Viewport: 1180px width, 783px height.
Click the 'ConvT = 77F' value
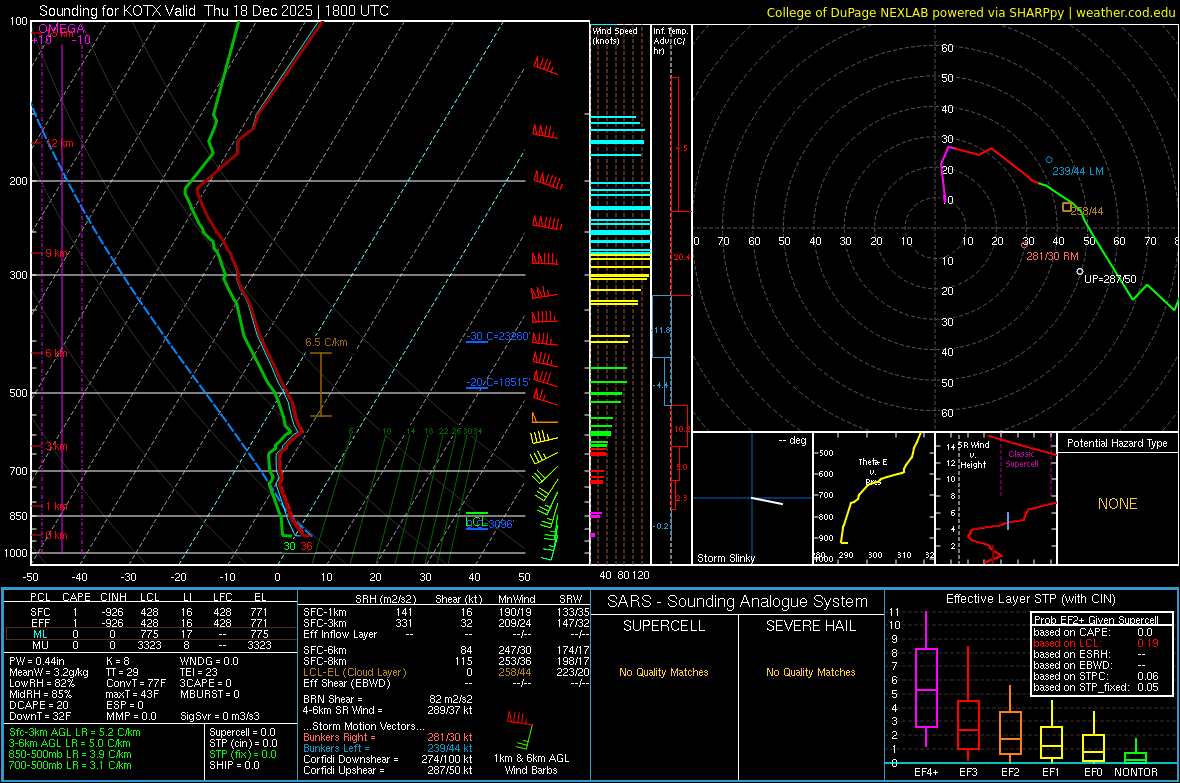[x=135, y=683]
